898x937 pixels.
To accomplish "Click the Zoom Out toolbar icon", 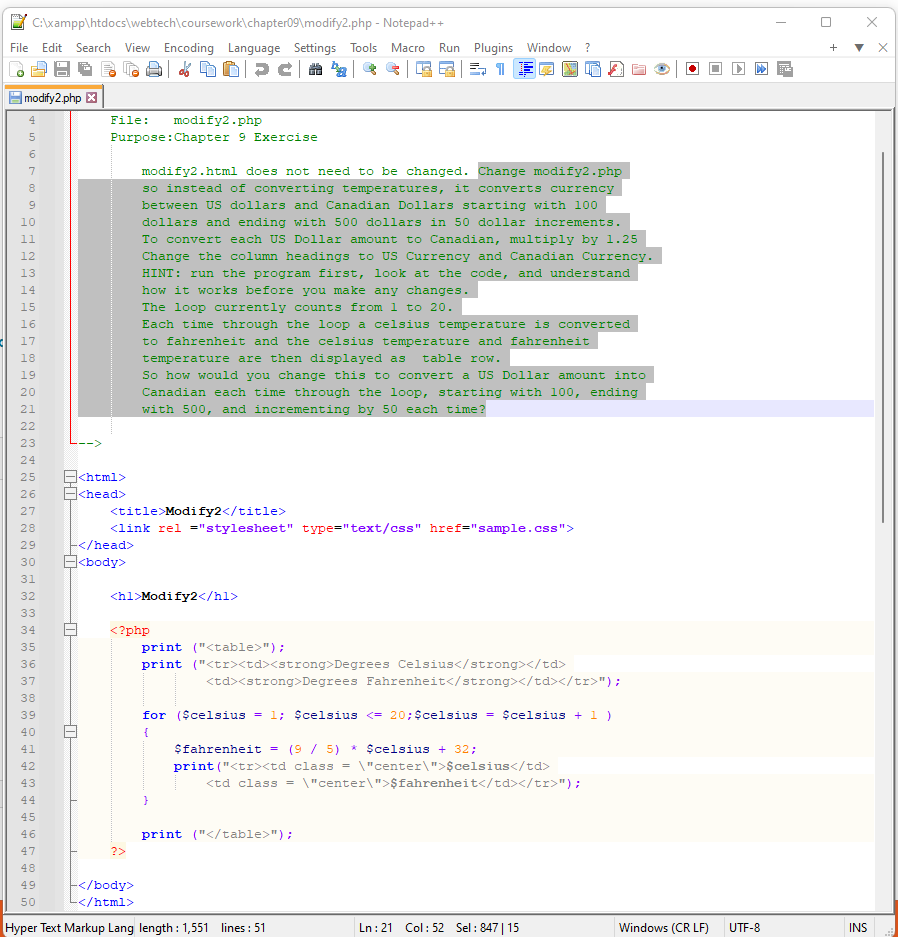I will point(393,69).
